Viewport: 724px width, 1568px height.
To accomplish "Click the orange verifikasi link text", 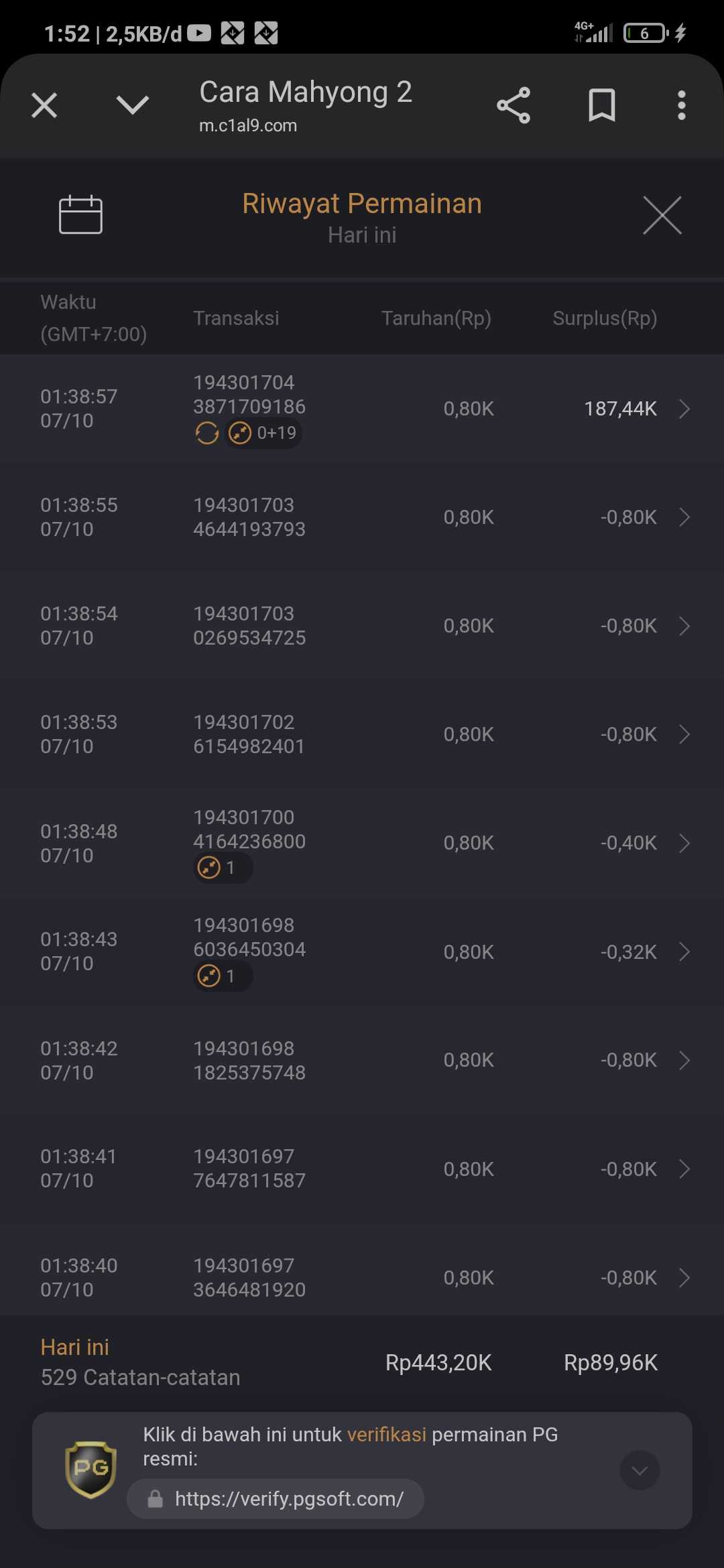I will pyautogui.click(x=387, y=1435).
